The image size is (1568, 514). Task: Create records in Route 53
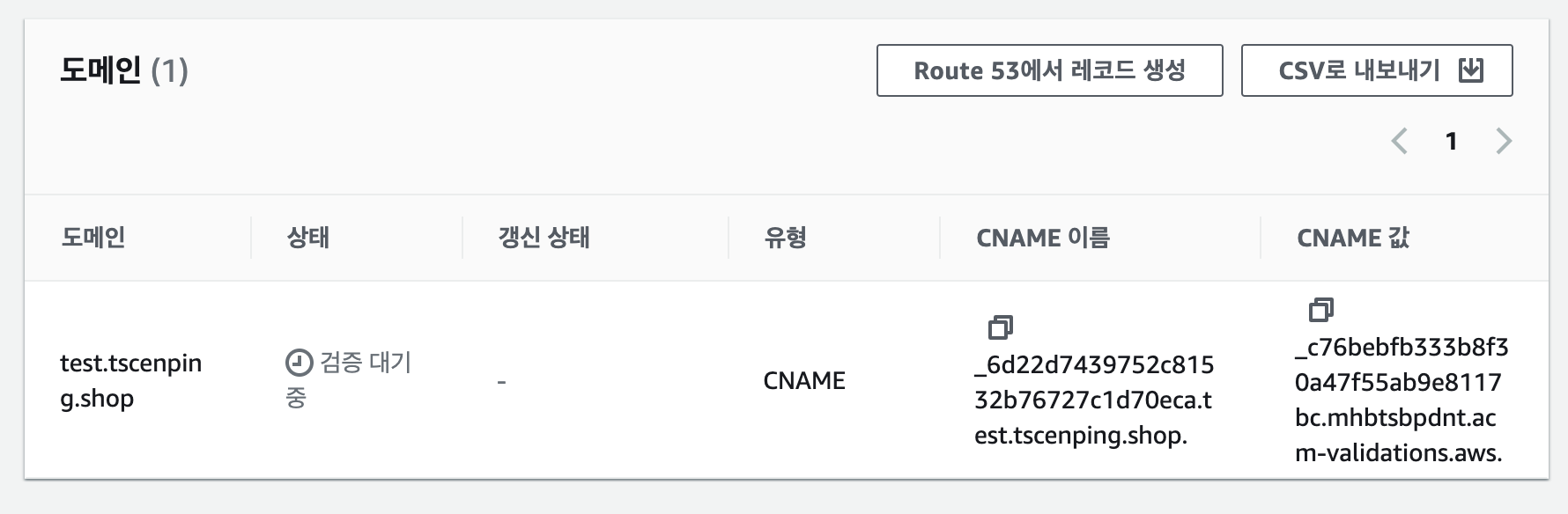1049,70
